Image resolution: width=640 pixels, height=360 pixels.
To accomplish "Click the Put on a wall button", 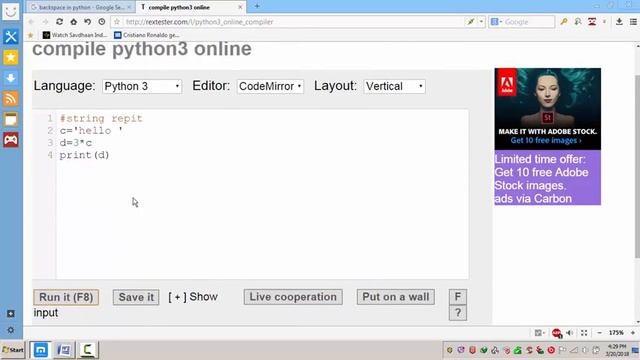I will point(396,297).
